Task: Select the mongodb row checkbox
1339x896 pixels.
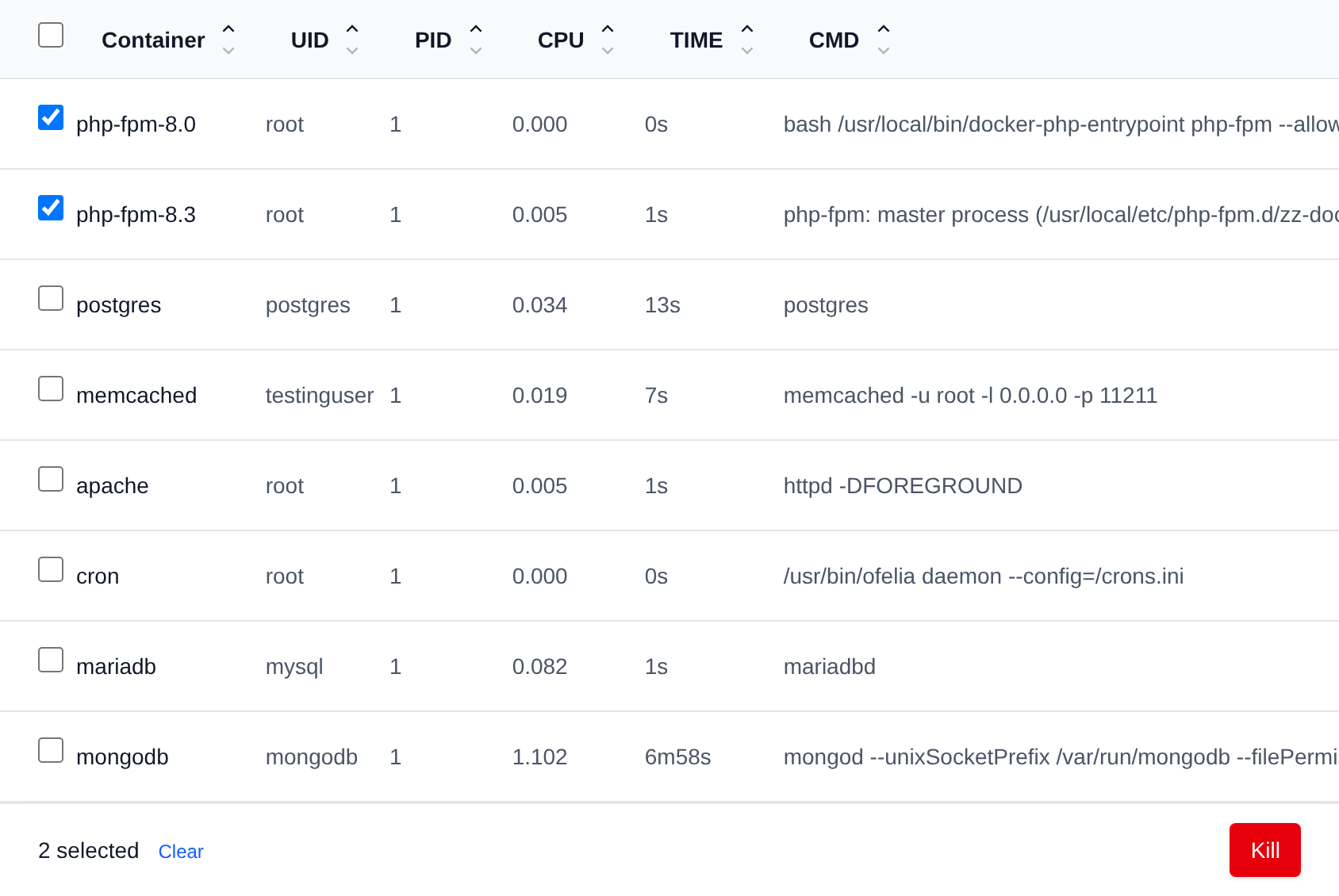Action: [51, 750]
